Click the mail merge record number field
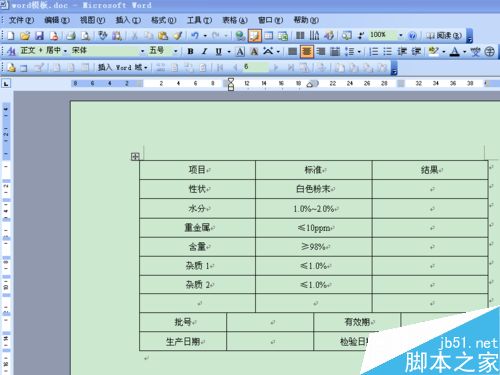Image resolution: width=500 pixels, height=375 pixels. 255,67
